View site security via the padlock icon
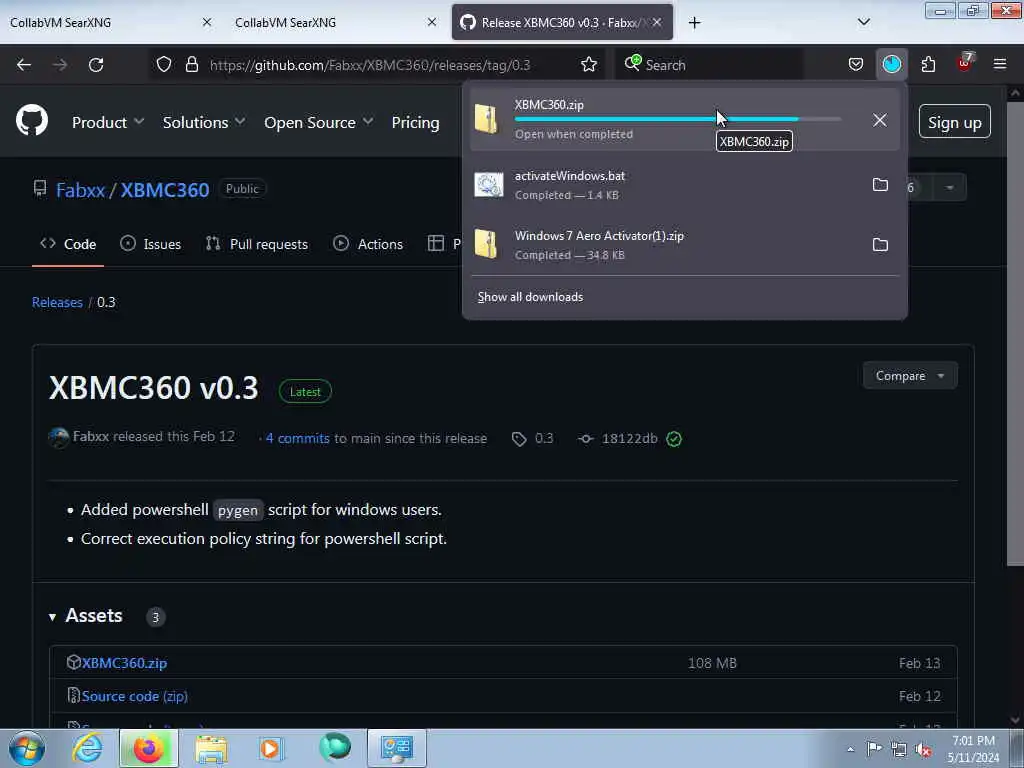Image resolution: width=1024 pixels, height=768 pixels. 191,64
